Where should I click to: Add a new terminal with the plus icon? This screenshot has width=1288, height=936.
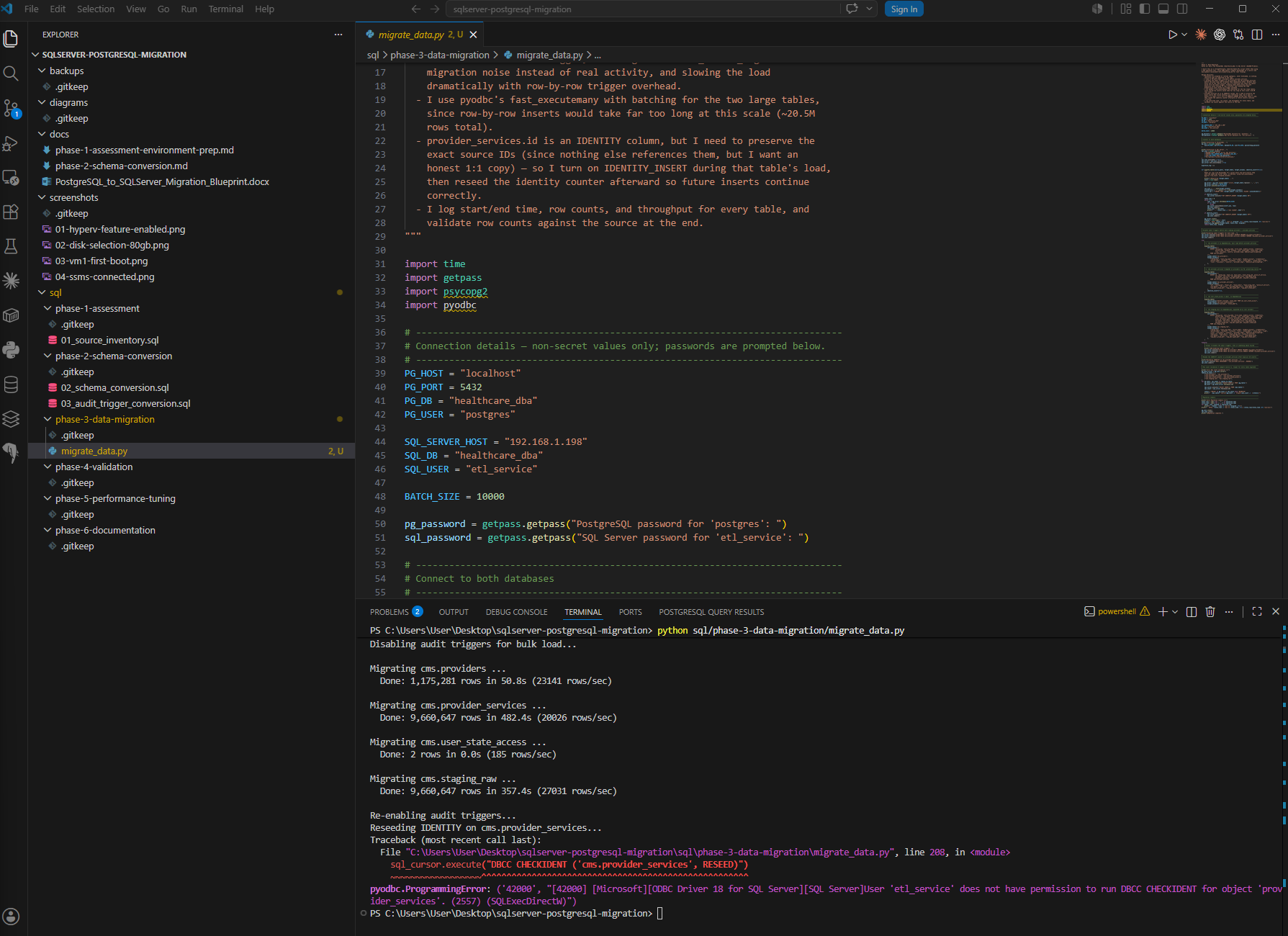pos(1163,611)
